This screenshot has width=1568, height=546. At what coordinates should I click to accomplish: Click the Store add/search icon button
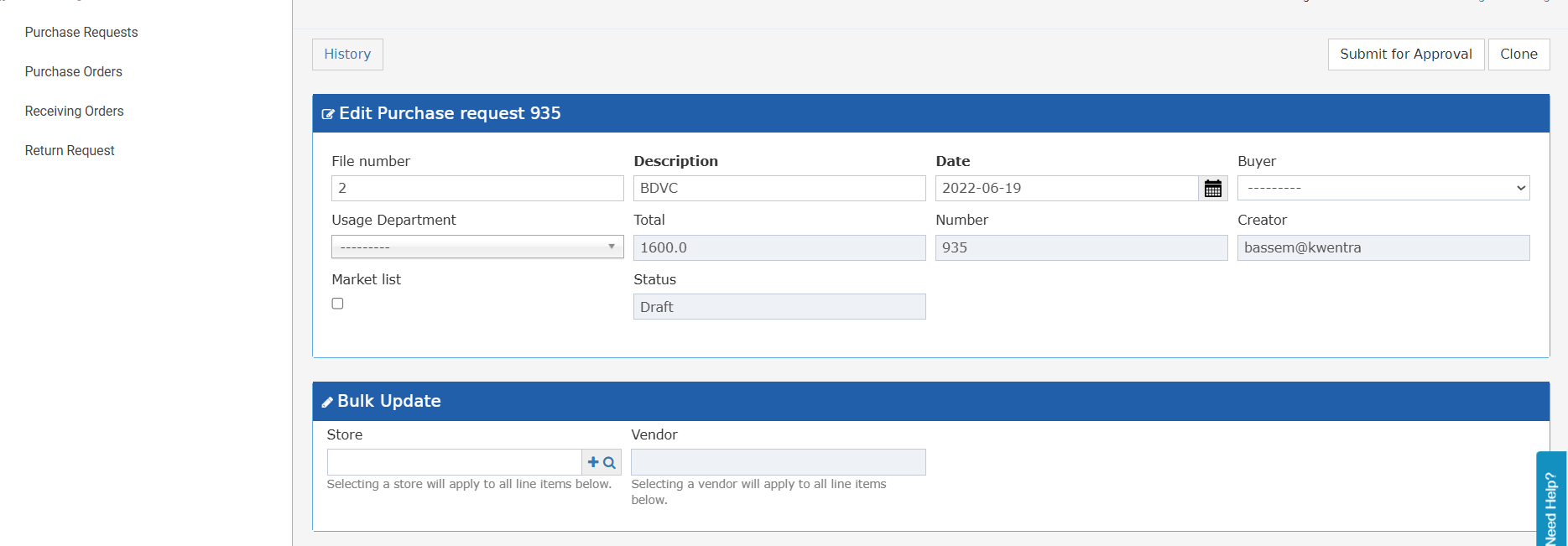(x=602, y=462)
